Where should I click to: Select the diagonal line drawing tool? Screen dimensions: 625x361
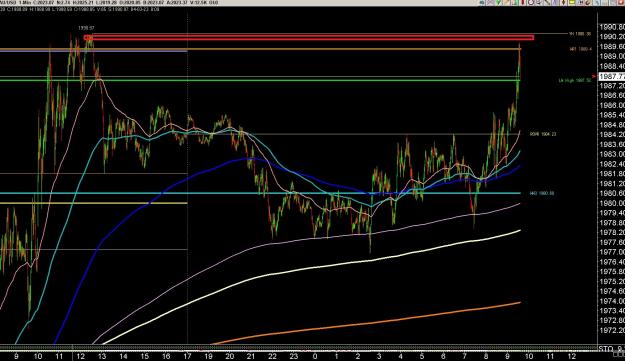tap(547, 2)
